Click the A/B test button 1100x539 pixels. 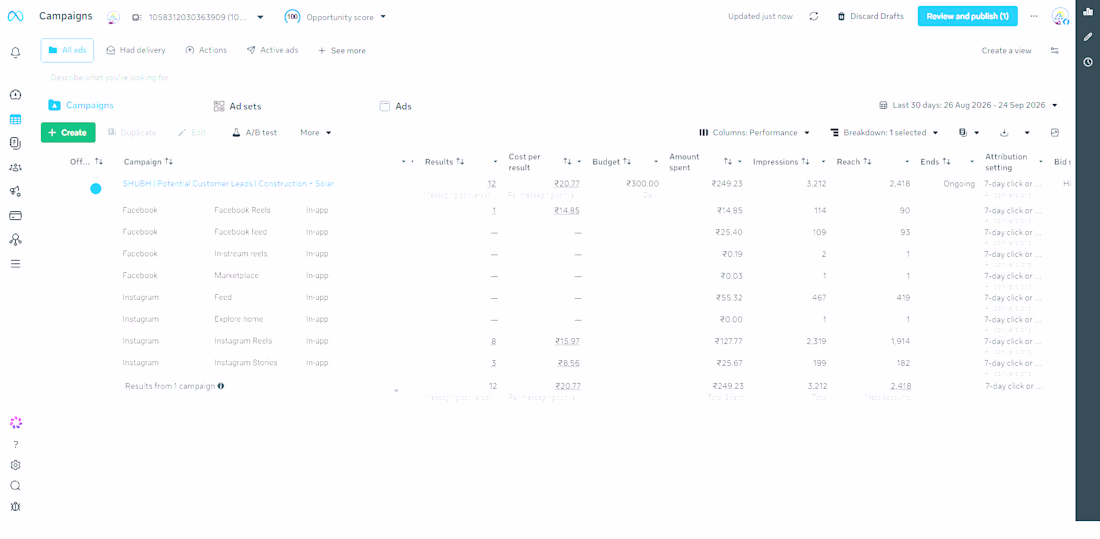pyautogui.click(x=255, y=133)
